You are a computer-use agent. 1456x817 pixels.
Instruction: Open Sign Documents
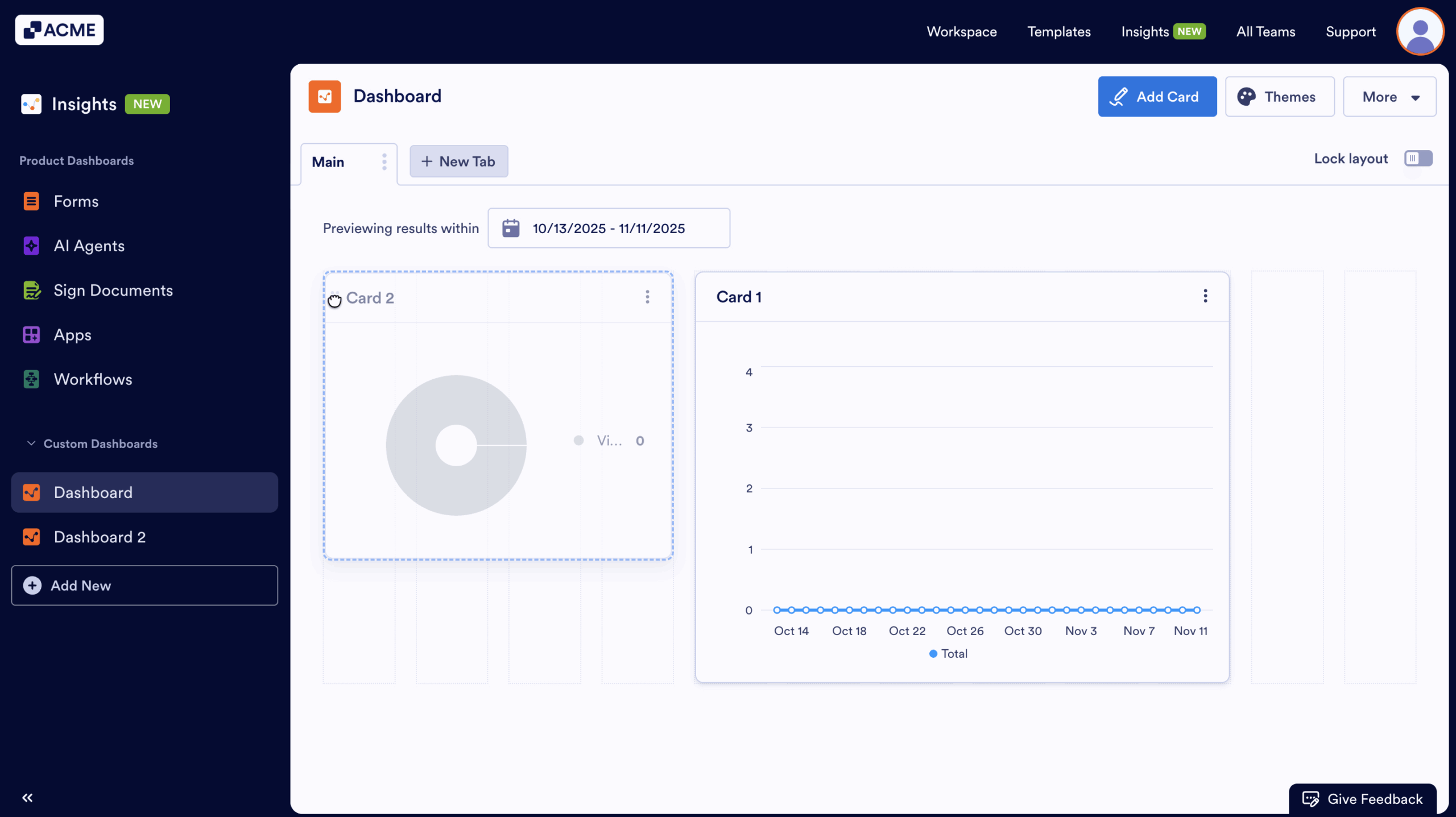113,290
